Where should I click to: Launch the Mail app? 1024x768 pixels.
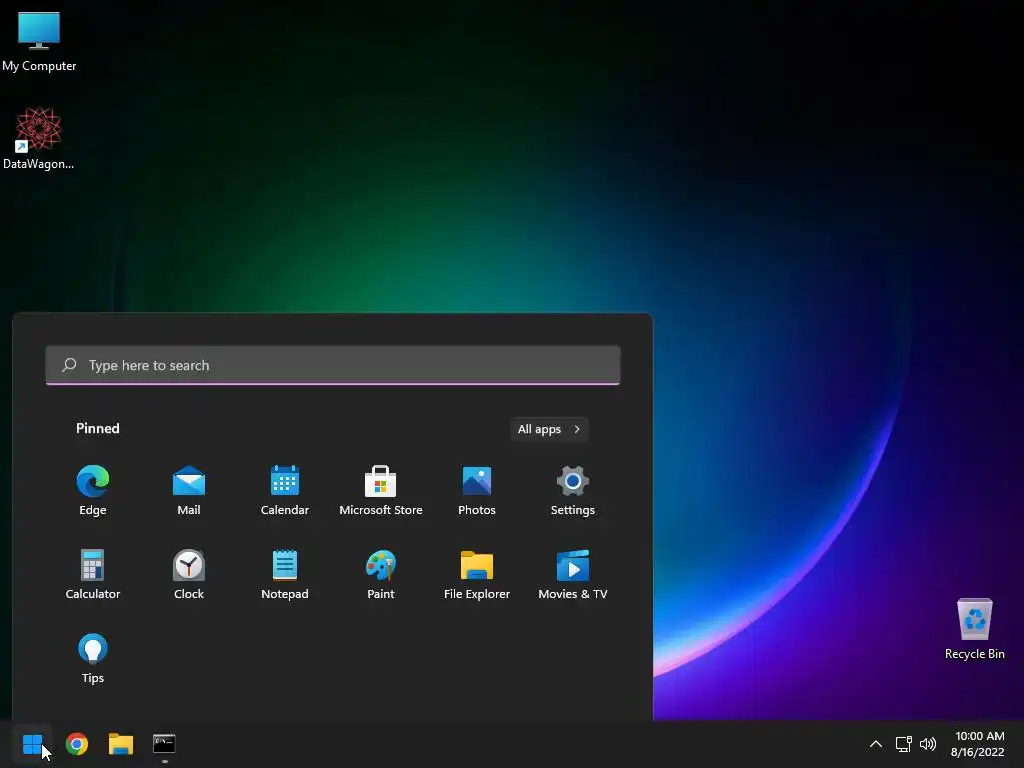pyautogui.click(x=189, y=490)
